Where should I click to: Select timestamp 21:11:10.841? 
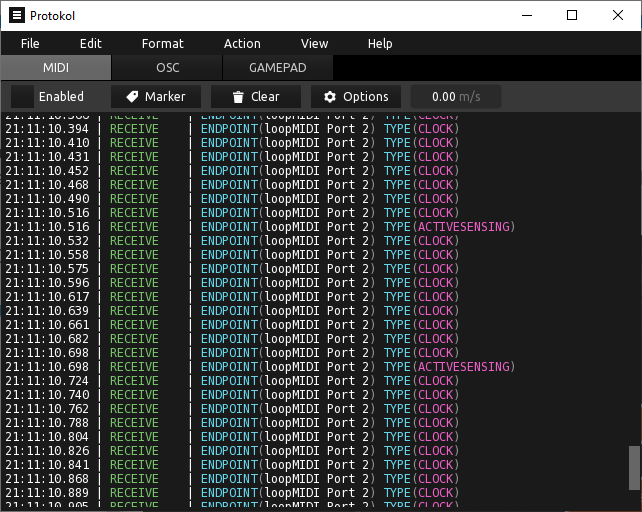pyautogui.click(x=47, y=465)
